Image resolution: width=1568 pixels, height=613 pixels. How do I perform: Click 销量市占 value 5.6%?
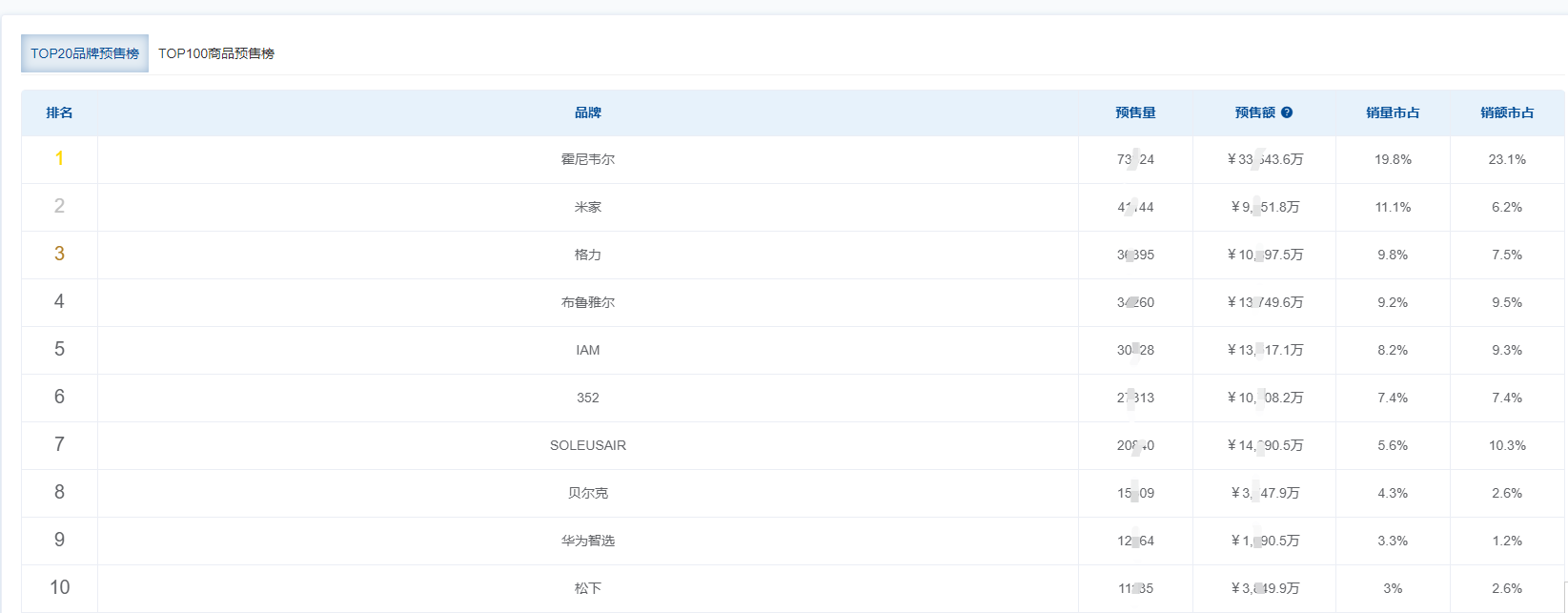1393,445
